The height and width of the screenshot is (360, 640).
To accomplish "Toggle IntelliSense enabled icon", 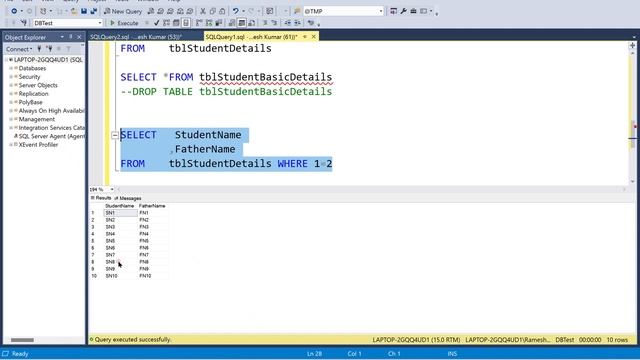I will click(186, 23).
